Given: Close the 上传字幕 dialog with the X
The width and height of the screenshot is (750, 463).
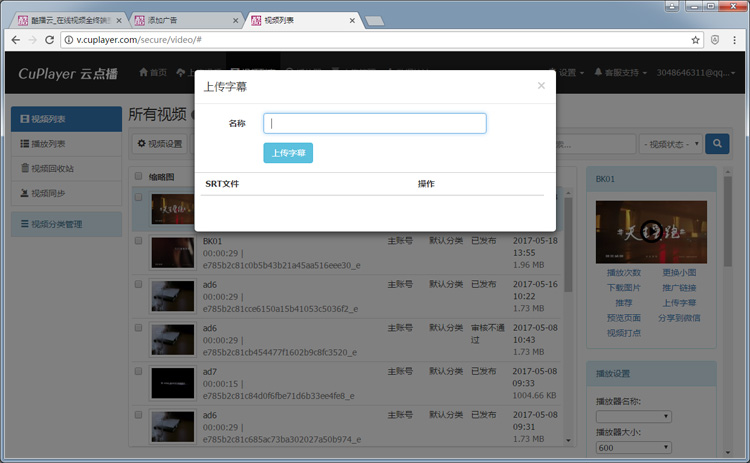Looking at the screenshot, I should point(541,86).
